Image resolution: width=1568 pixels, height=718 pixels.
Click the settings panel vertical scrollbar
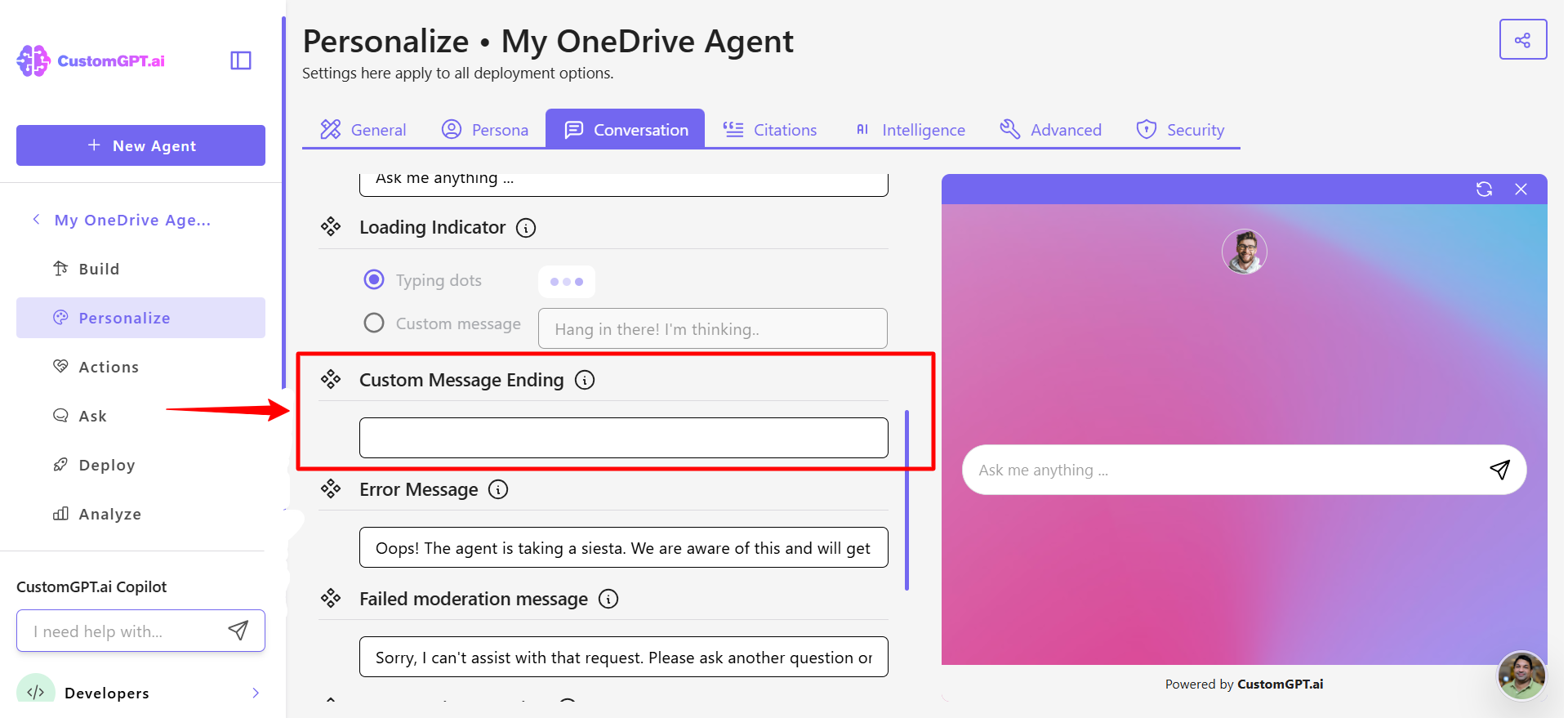906,500
